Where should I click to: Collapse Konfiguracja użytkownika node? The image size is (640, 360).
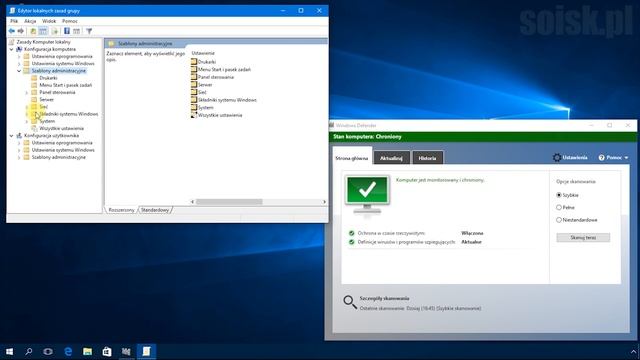[x=11, y=136]
